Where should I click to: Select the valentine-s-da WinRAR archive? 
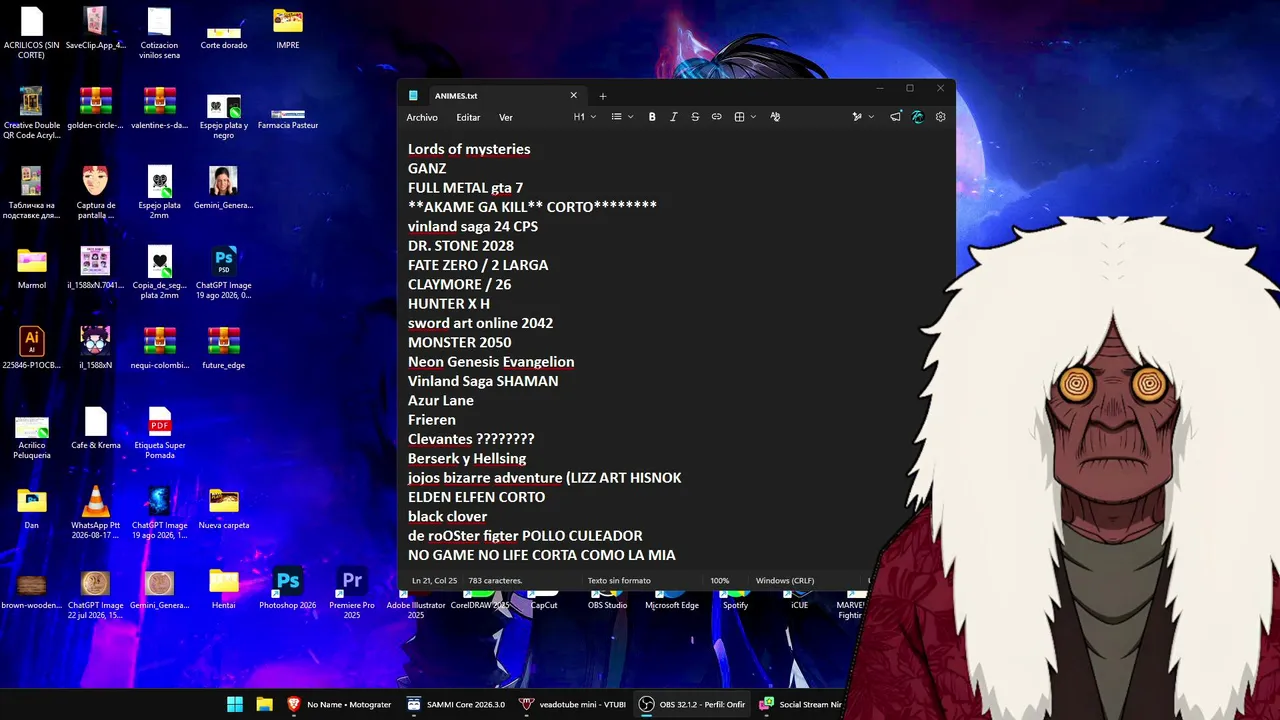(160, 109)
